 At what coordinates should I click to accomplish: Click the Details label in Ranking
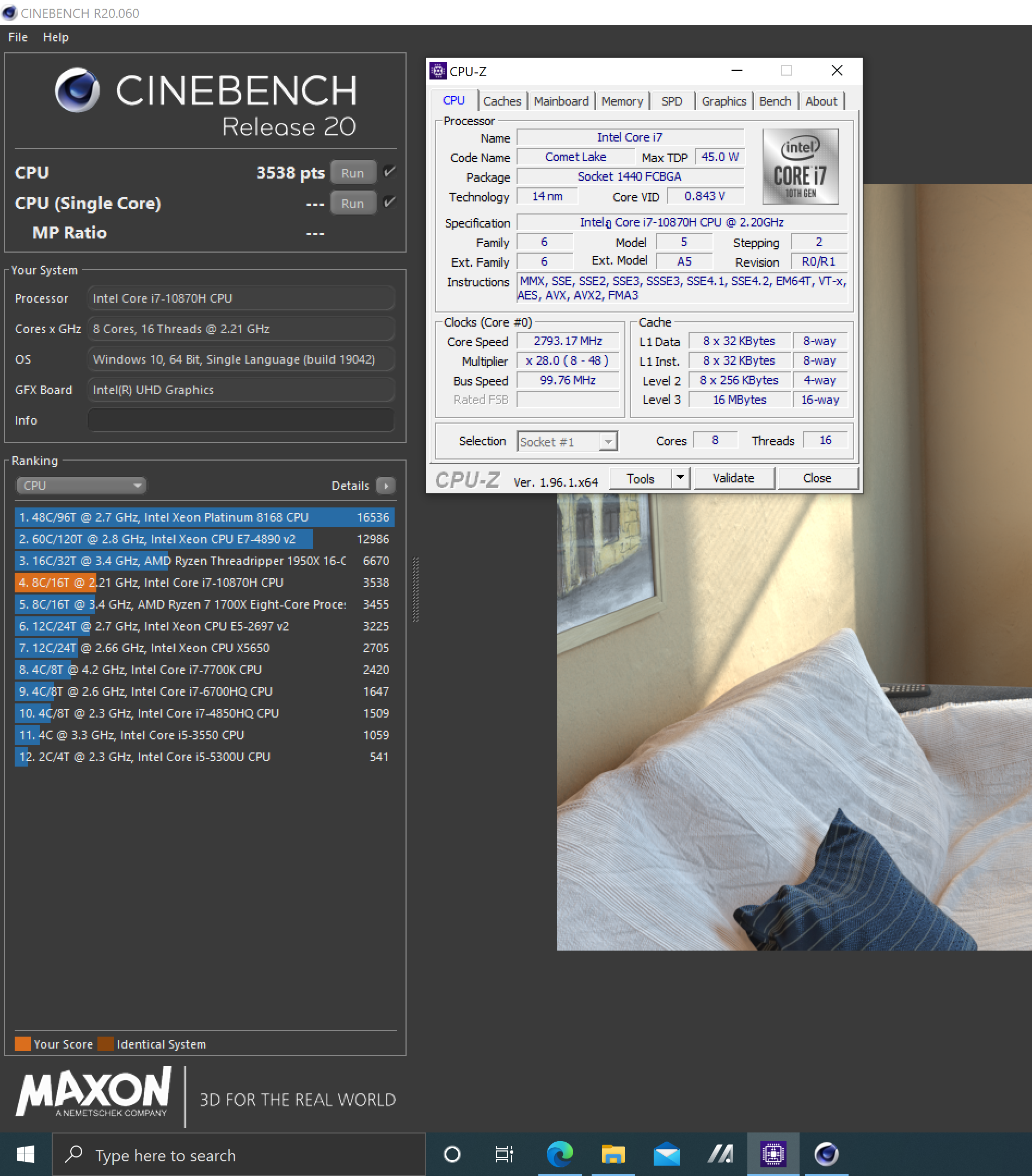[x=351, y=486]
